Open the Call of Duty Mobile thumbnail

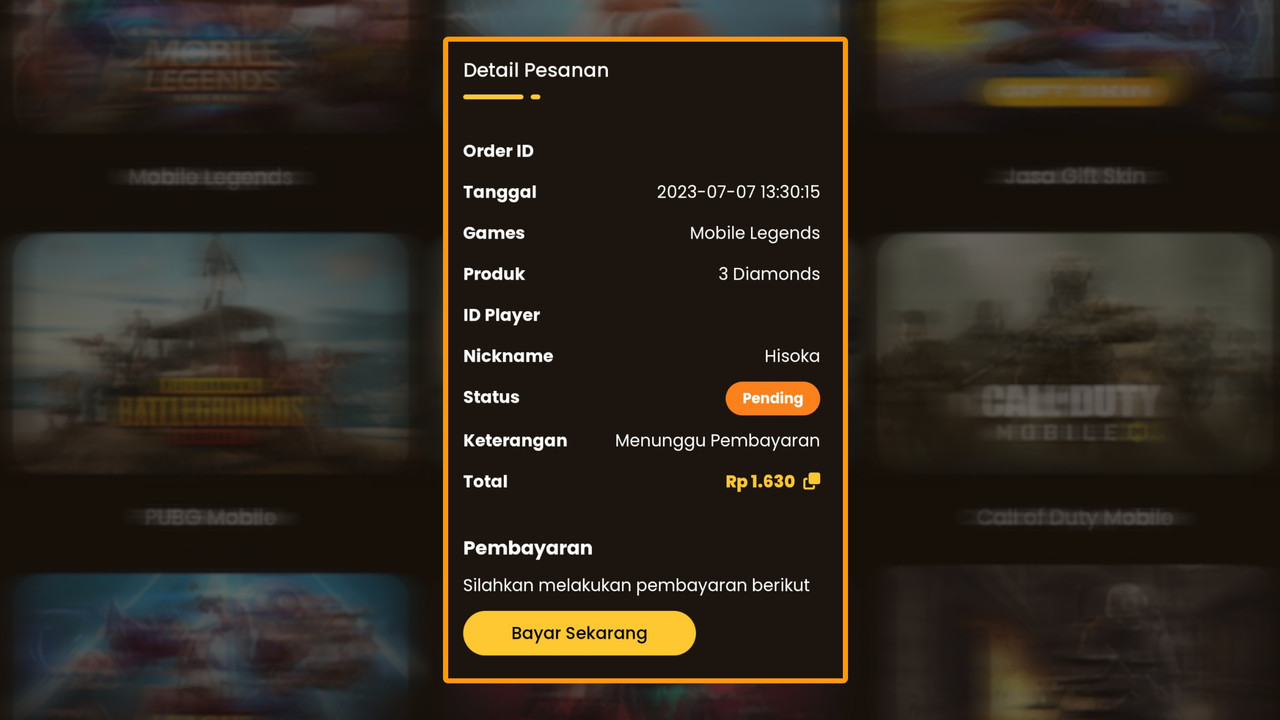click(x=1074, y=353)
